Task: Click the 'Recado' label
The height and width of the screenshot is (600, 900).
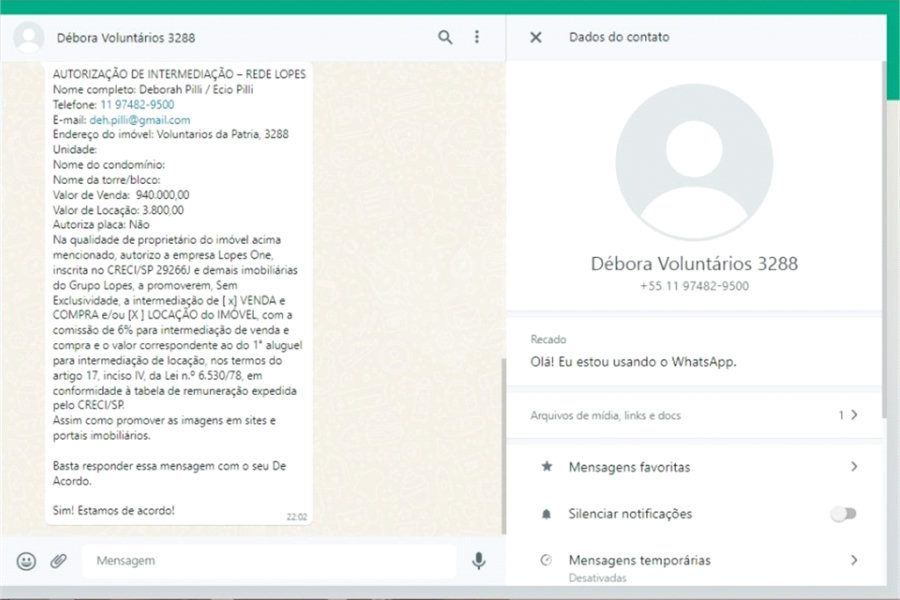Action: point(548,339)
